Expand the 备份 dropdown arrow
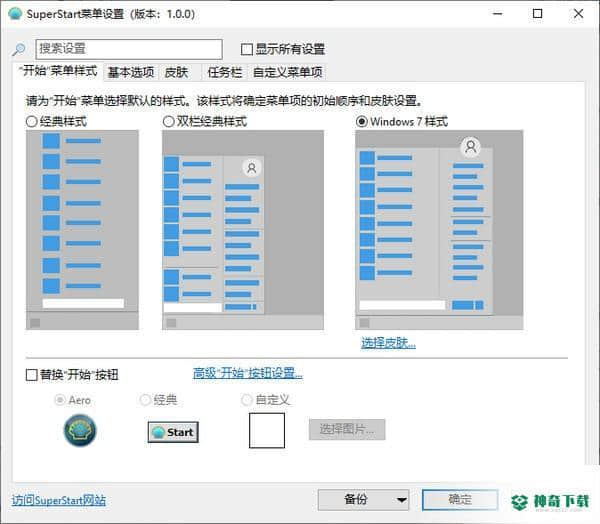Viewport: 600px width, 524px height. (x=401, y=500)
